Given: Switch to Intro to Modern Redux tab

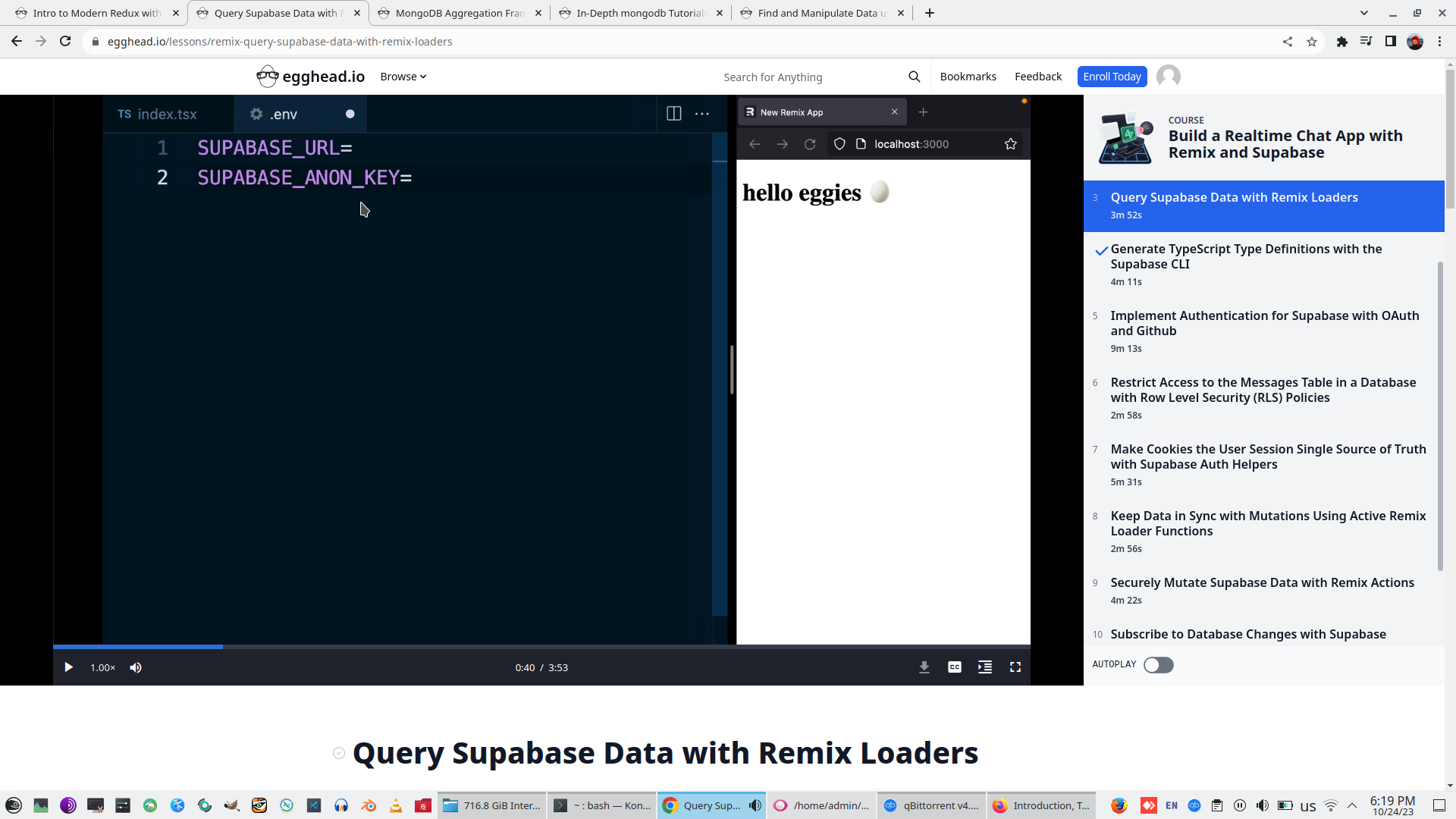Looking at the screenshot, I should 96,13.
